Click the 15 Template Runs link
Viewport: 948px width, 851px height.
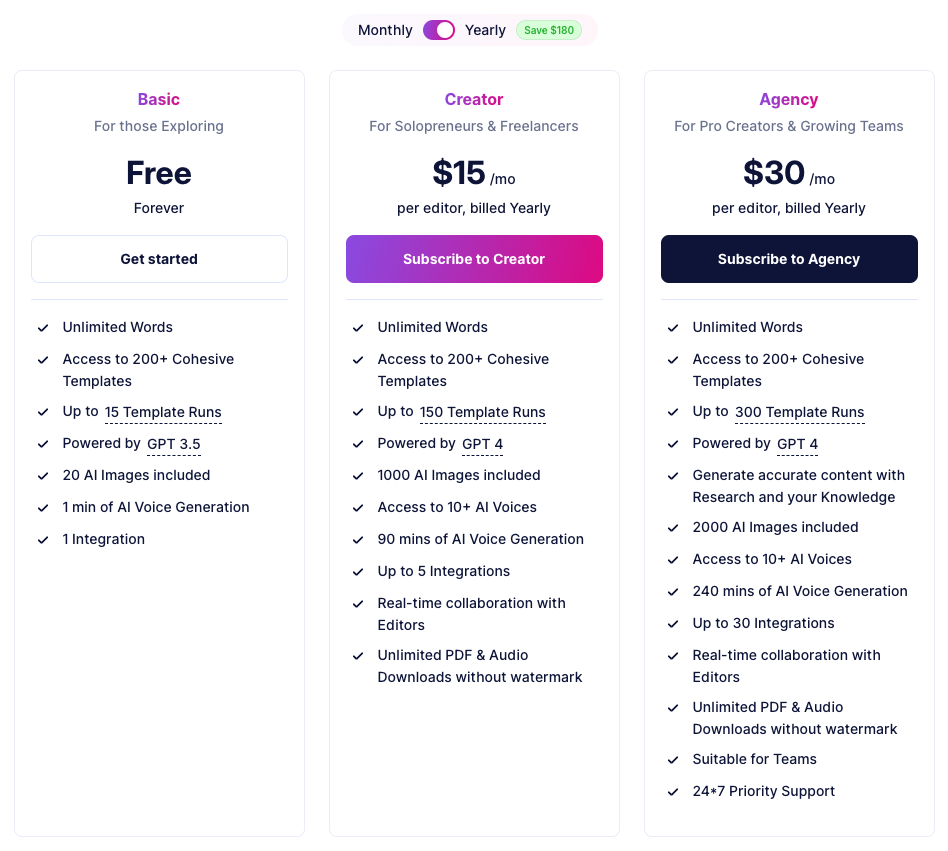[x=163, y=412]
